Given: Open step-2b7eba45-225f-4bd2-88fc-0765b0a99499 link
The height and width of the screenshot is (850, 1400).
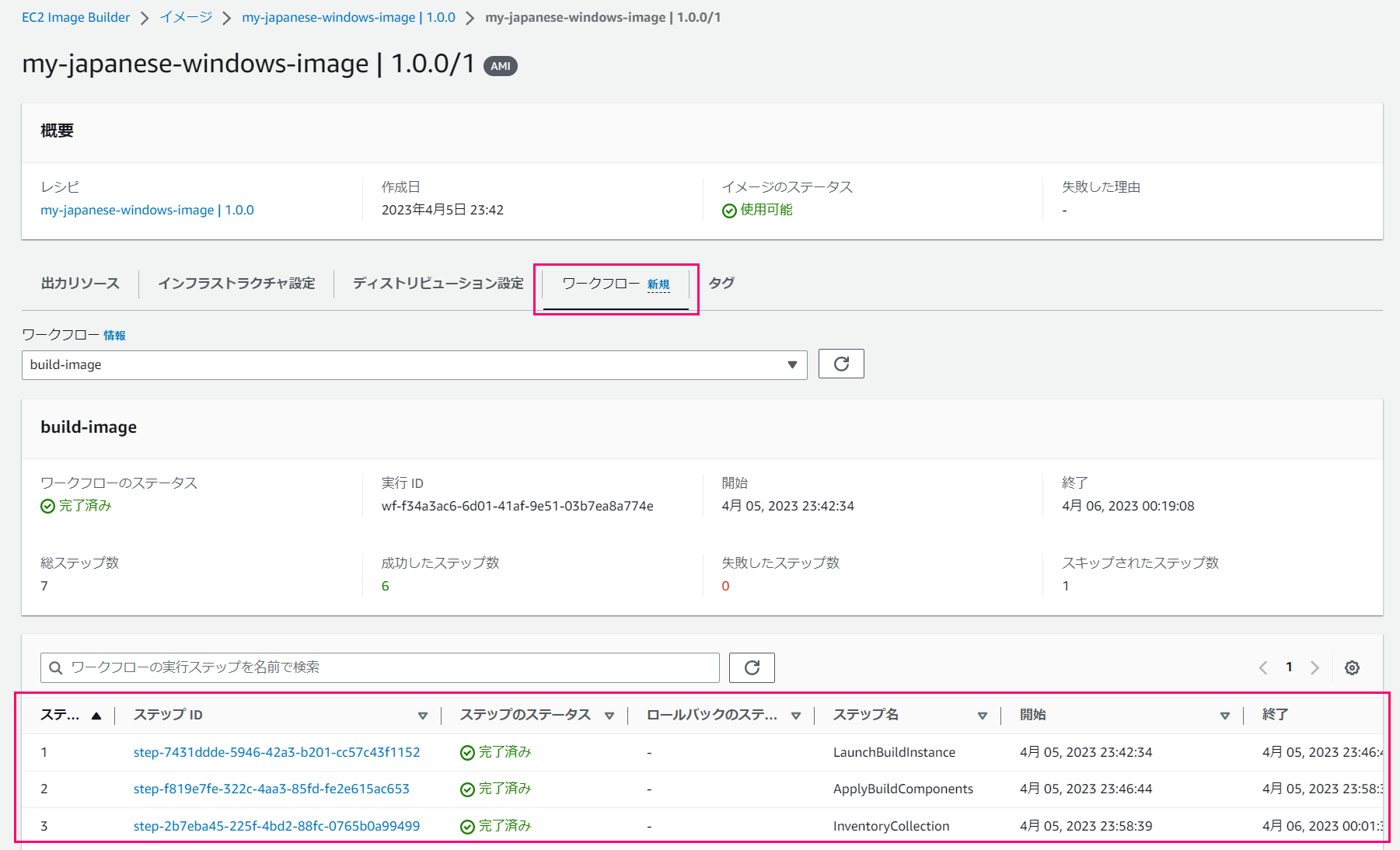Looking at the screenshot, I should coord(277,826).
